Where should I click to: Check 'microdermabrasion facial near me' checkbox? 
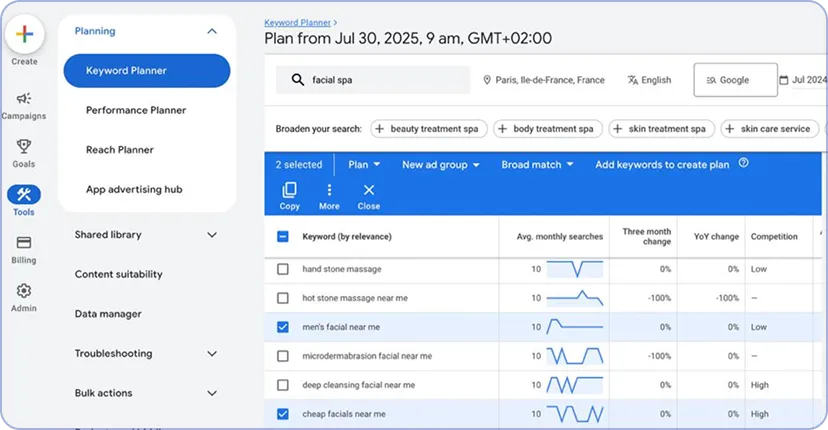click(x=283, y=356)
